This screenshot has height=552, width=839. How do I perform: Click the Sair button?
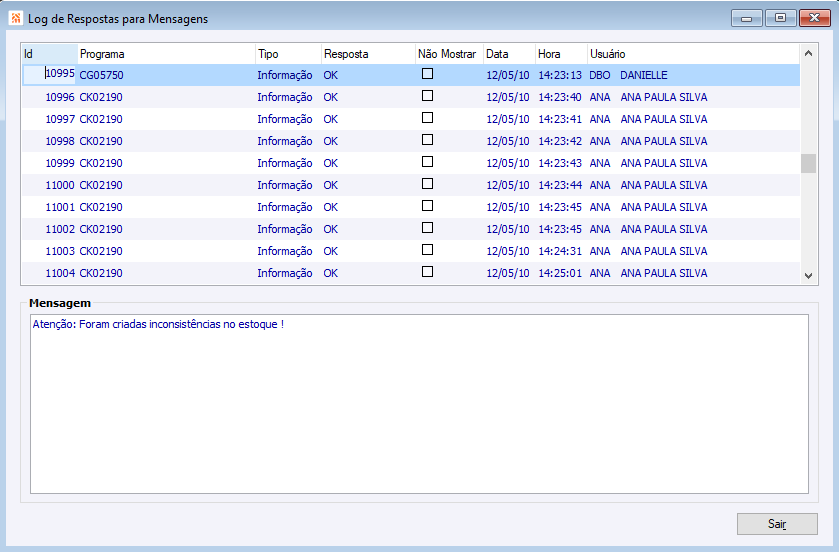click(777, 524)
